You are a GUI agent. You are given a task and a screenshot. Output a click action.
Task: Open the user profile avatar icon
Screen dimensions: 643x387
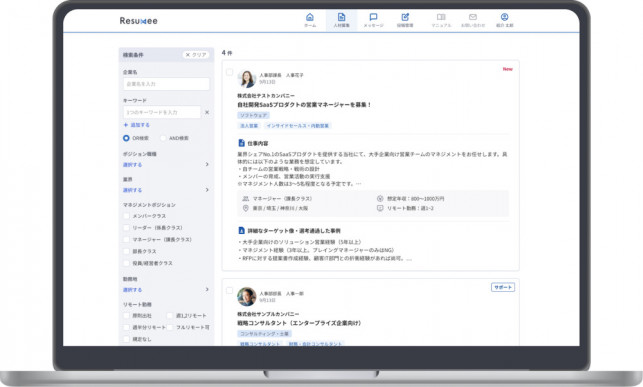tap(504, 17)
